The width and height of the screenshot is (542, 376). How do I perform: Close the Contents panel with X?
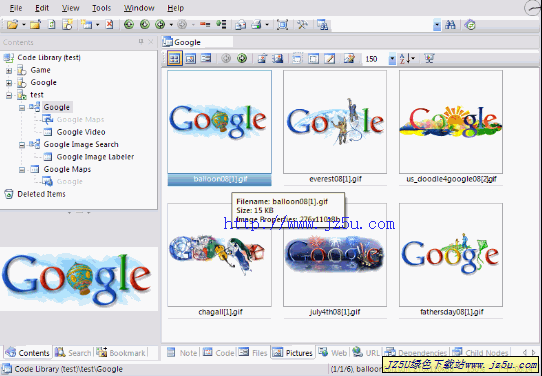point(151,42)
